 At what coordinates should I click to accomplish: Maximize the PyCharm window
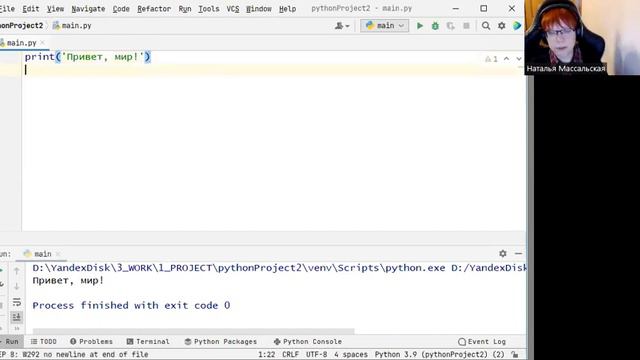coord(484,9)
